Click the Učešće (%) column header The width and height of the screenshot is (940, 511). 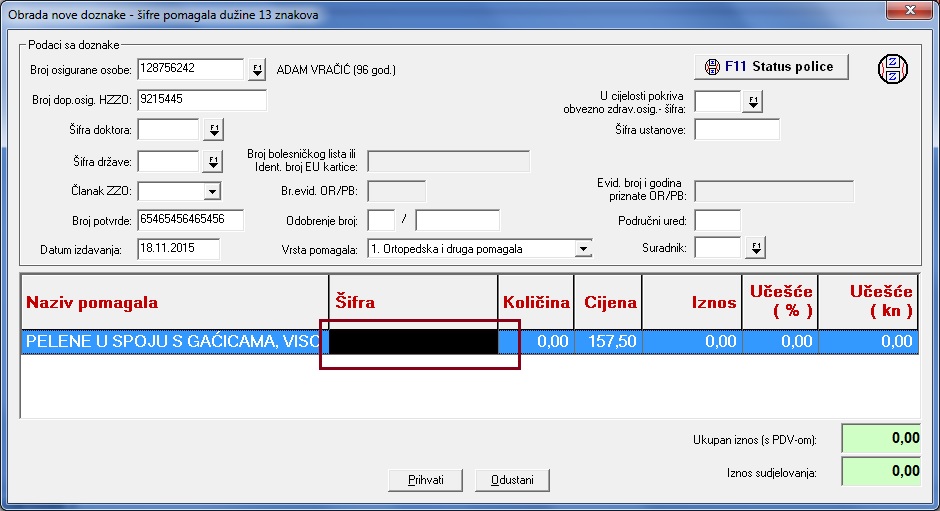point(780,302)
